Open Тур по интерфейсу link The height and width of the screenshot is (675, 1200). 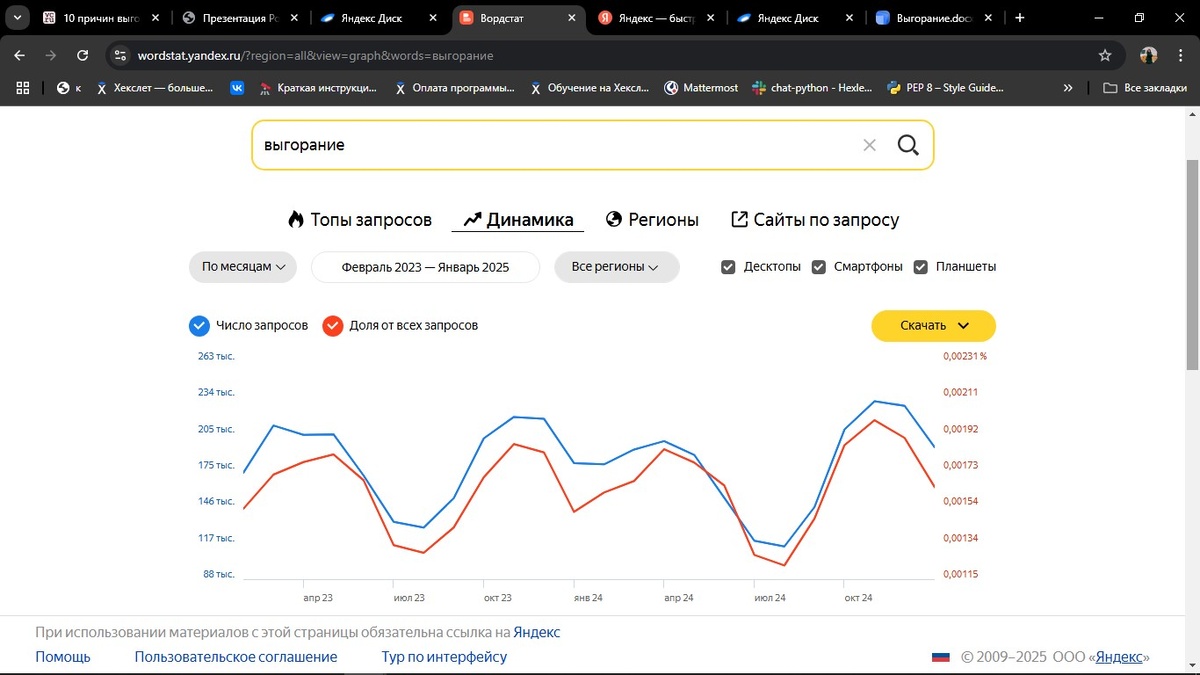click(x=444, y=657)
